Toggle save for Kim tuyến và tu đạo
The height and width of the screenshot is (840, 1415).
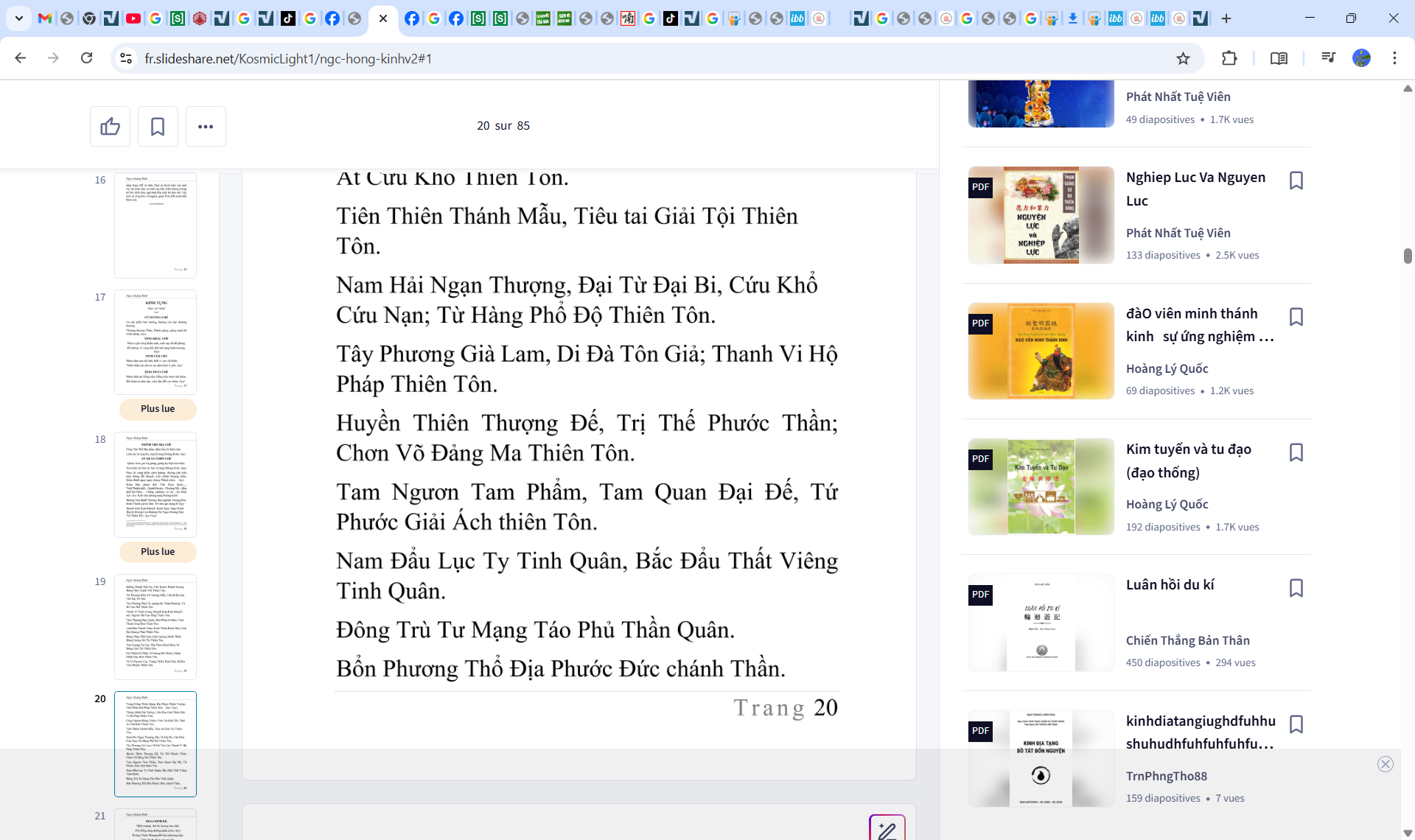1296,452
